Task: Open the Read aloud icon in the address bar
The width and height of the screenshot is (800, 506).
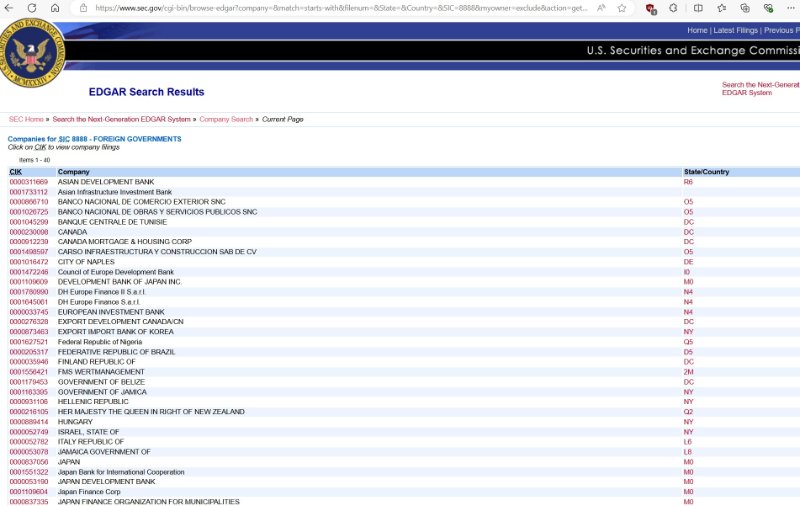Action: point(602,8)
